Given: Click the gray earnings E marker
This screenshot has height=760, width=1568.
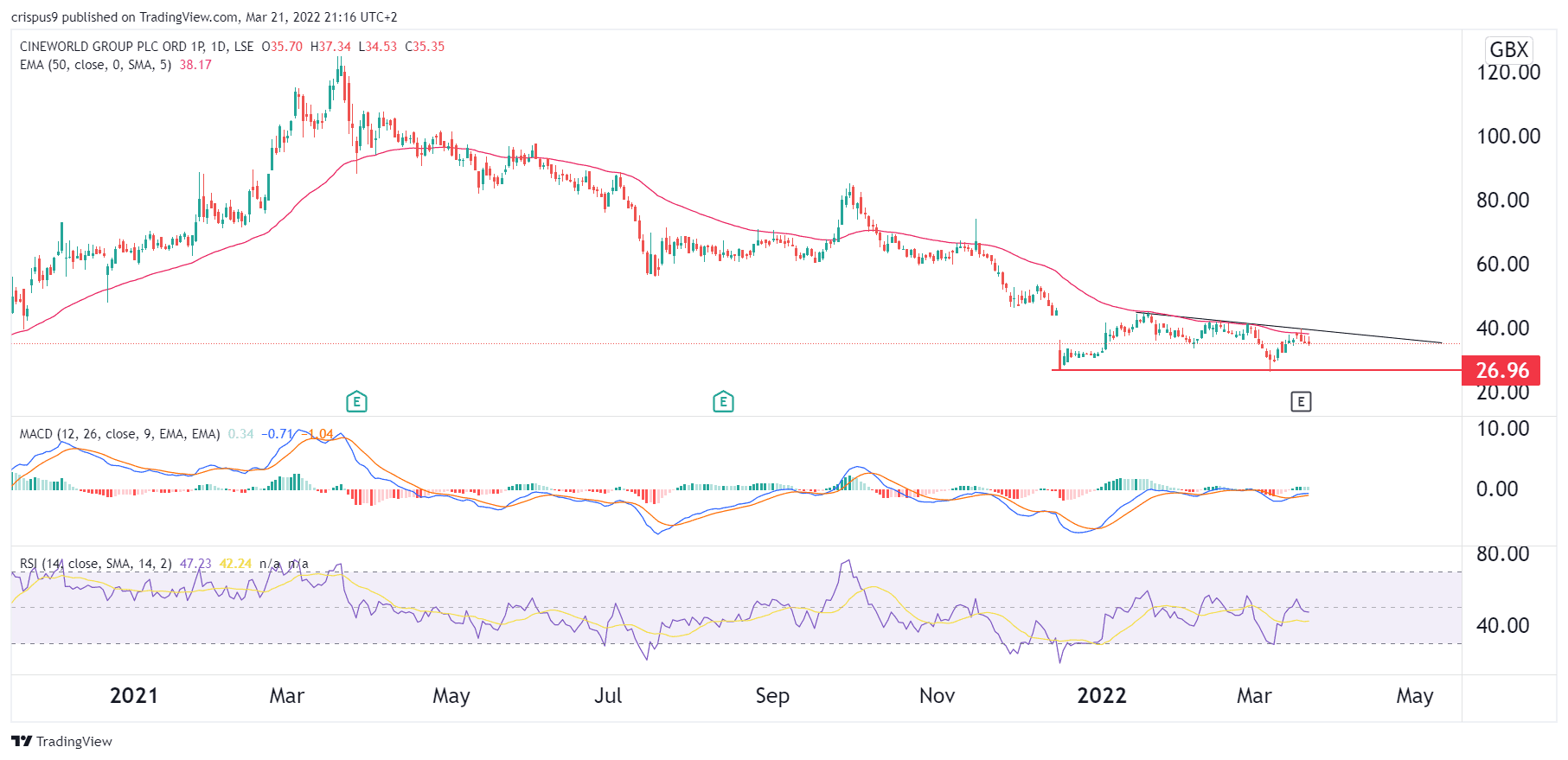Looking at the screenshot, I should point(1301,401).
